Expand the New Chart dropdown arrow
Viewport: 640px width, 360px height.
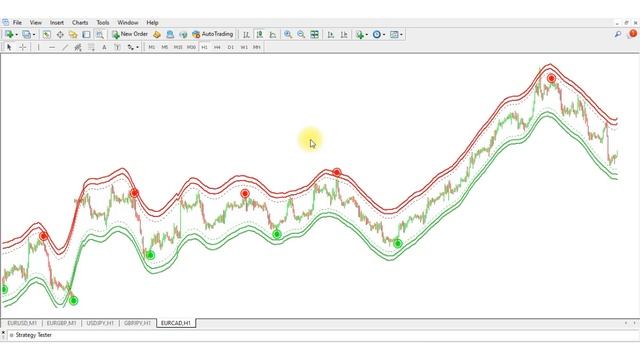click(16, 35)
